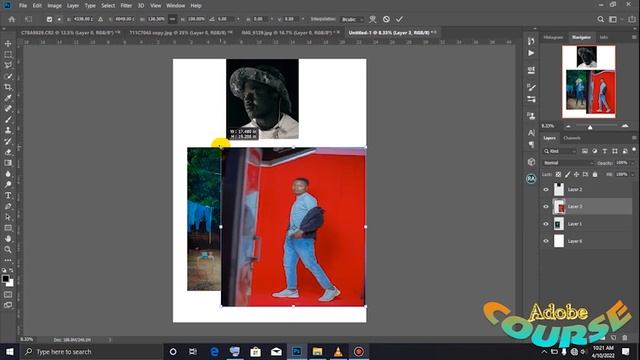Open the Actions panel play icon

(531, 53)
